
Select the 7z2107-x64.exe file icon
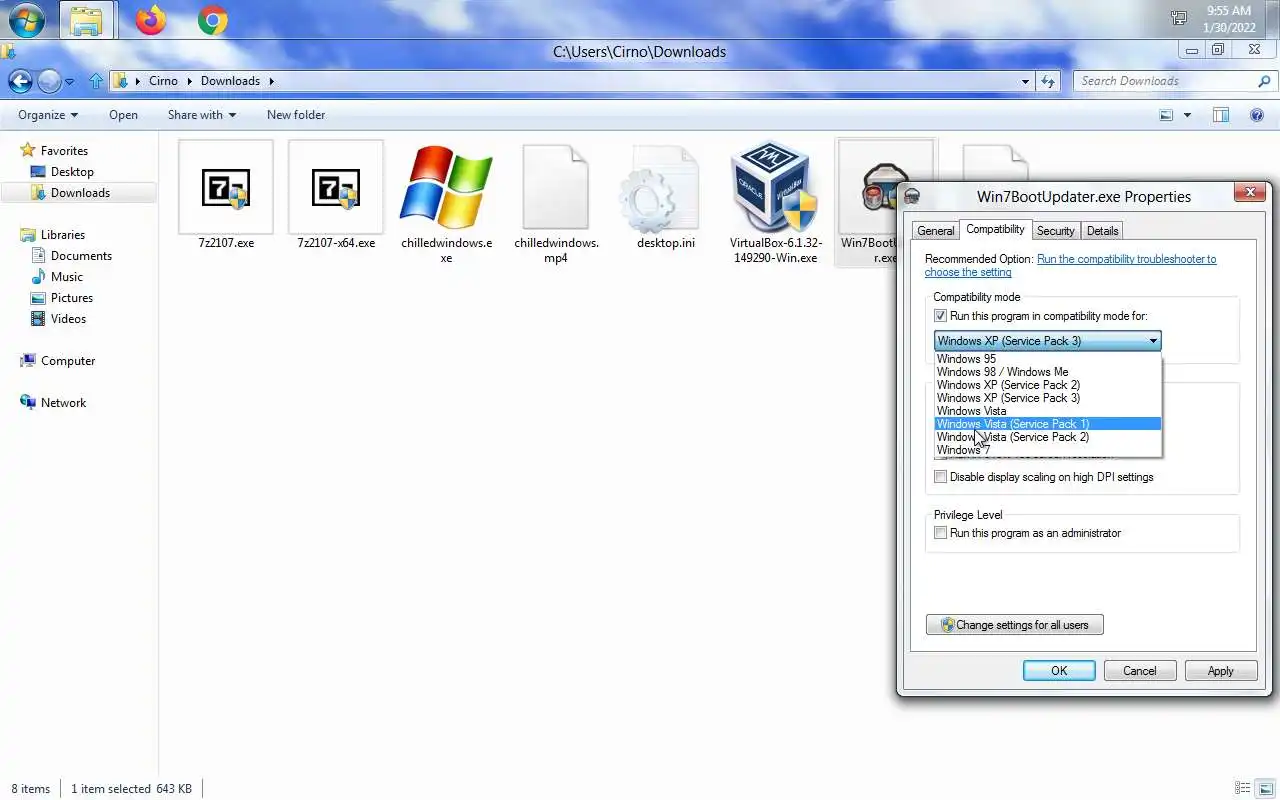(x=336, y=187)
